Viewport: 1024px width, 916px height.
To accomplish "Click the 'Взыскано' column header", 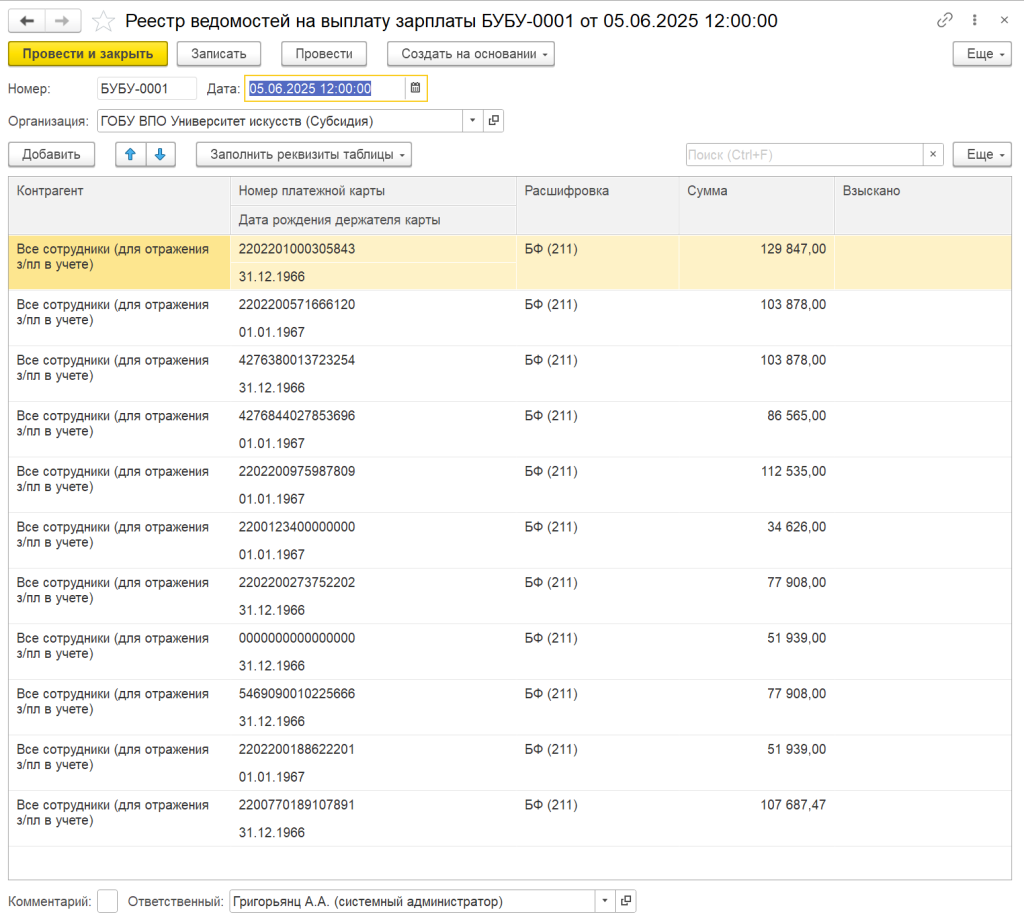I will pyautogui.click(x=923, y=205).
